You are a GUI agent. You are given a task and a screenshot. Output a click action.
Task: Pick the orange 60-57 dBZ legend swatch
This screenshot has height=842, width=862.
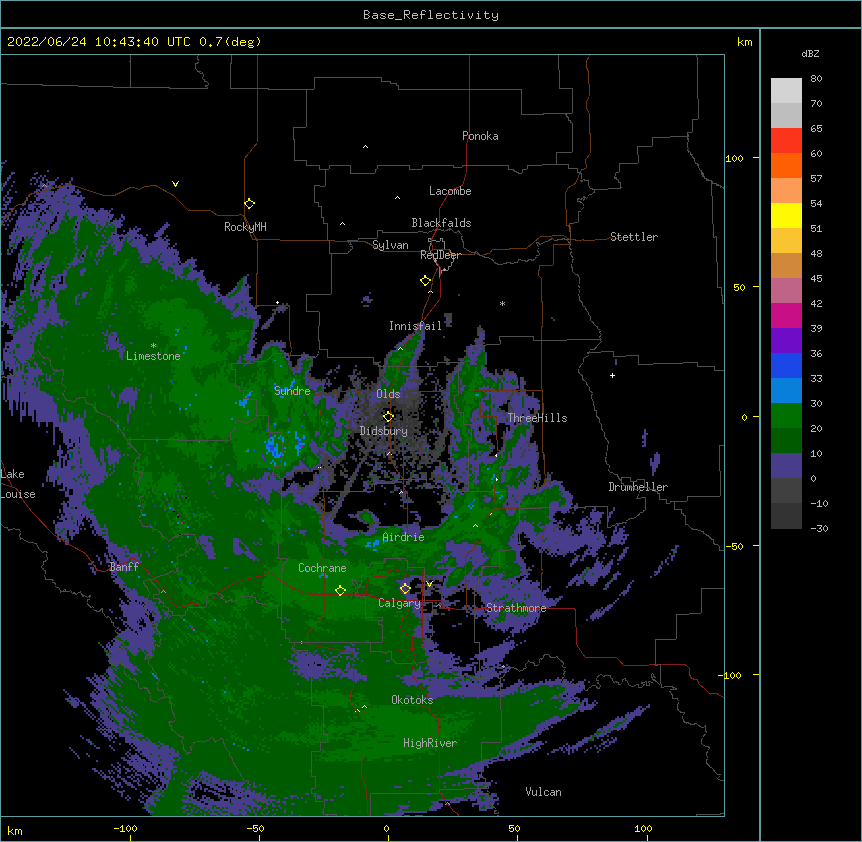click(x=786, y=165)
